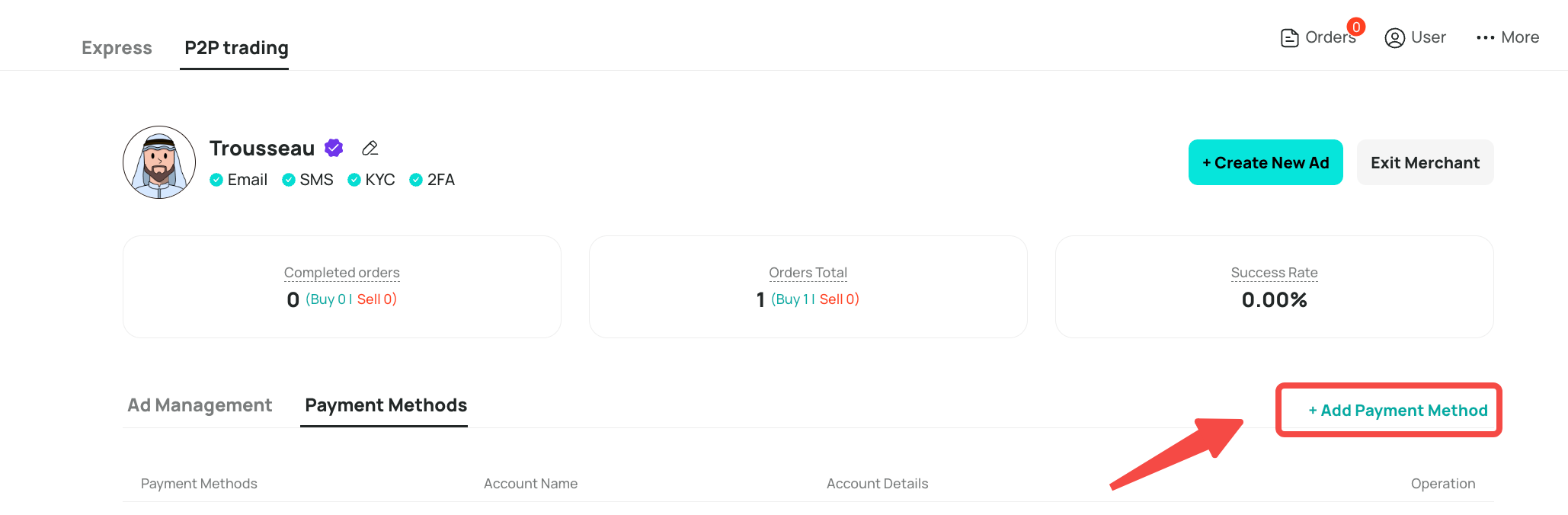Click the KYC verified checkmark icon
1568x515 pixels.
(x=354, y=180)
